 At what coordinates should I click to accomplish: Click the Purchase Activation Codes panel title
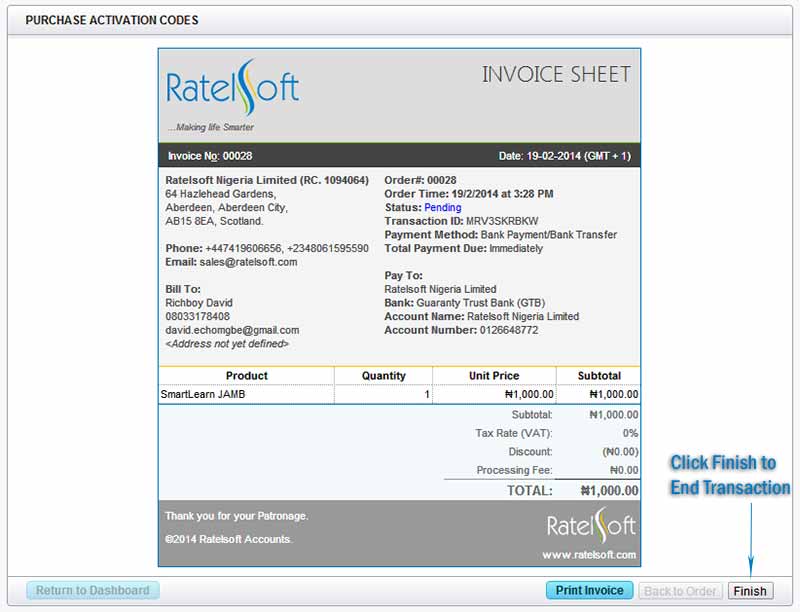[112, 20]
